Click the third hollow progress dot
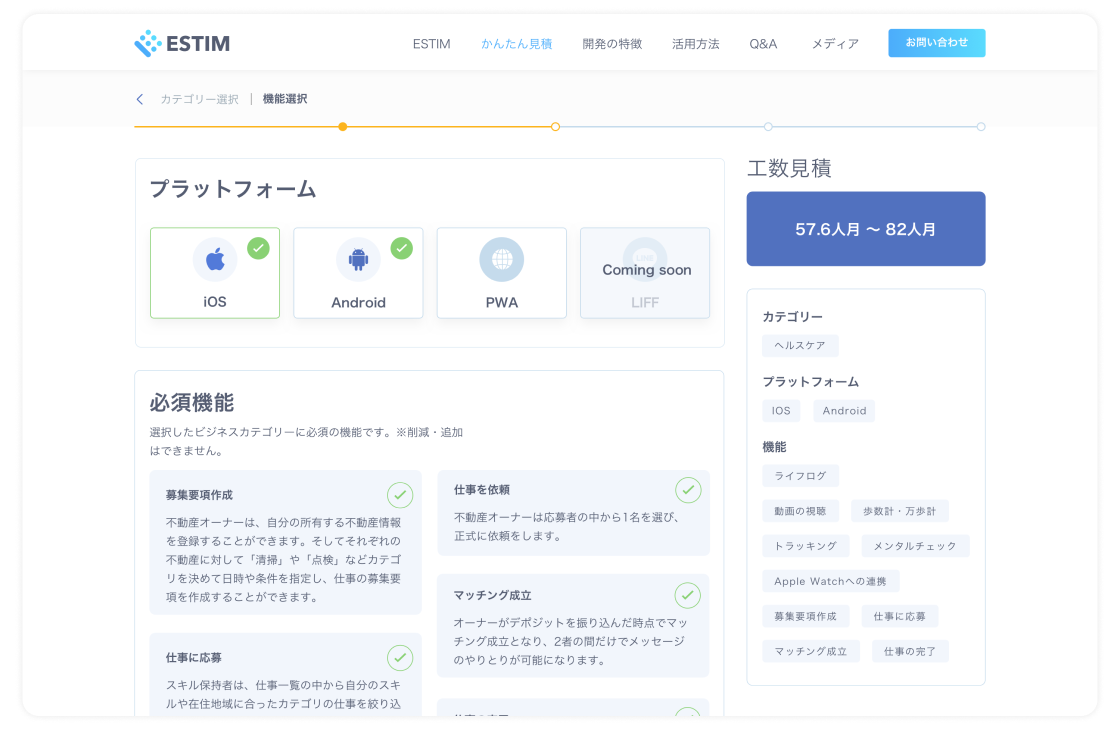 click(768, 127)
